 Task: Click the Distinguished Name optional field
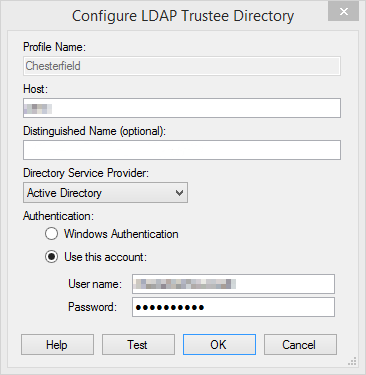[x=182, y=150]
